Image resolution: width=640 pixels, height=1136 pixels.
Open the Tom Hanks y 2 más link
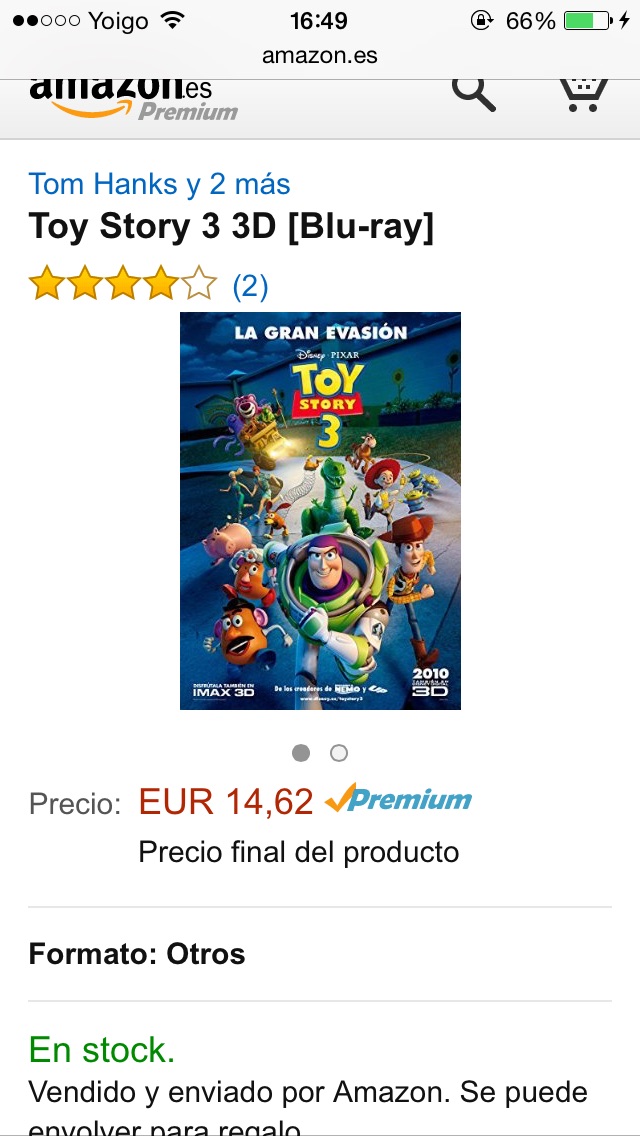(159, 184)
